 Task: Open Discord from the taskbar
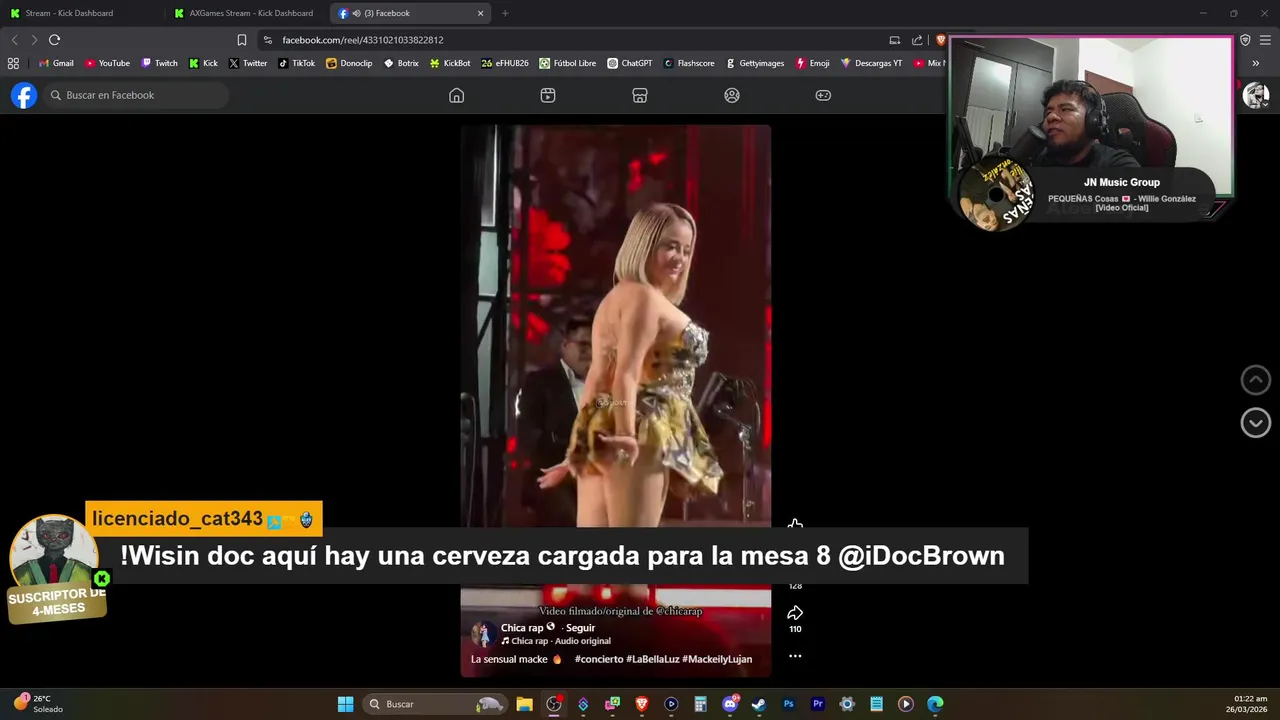click(729, 704)
